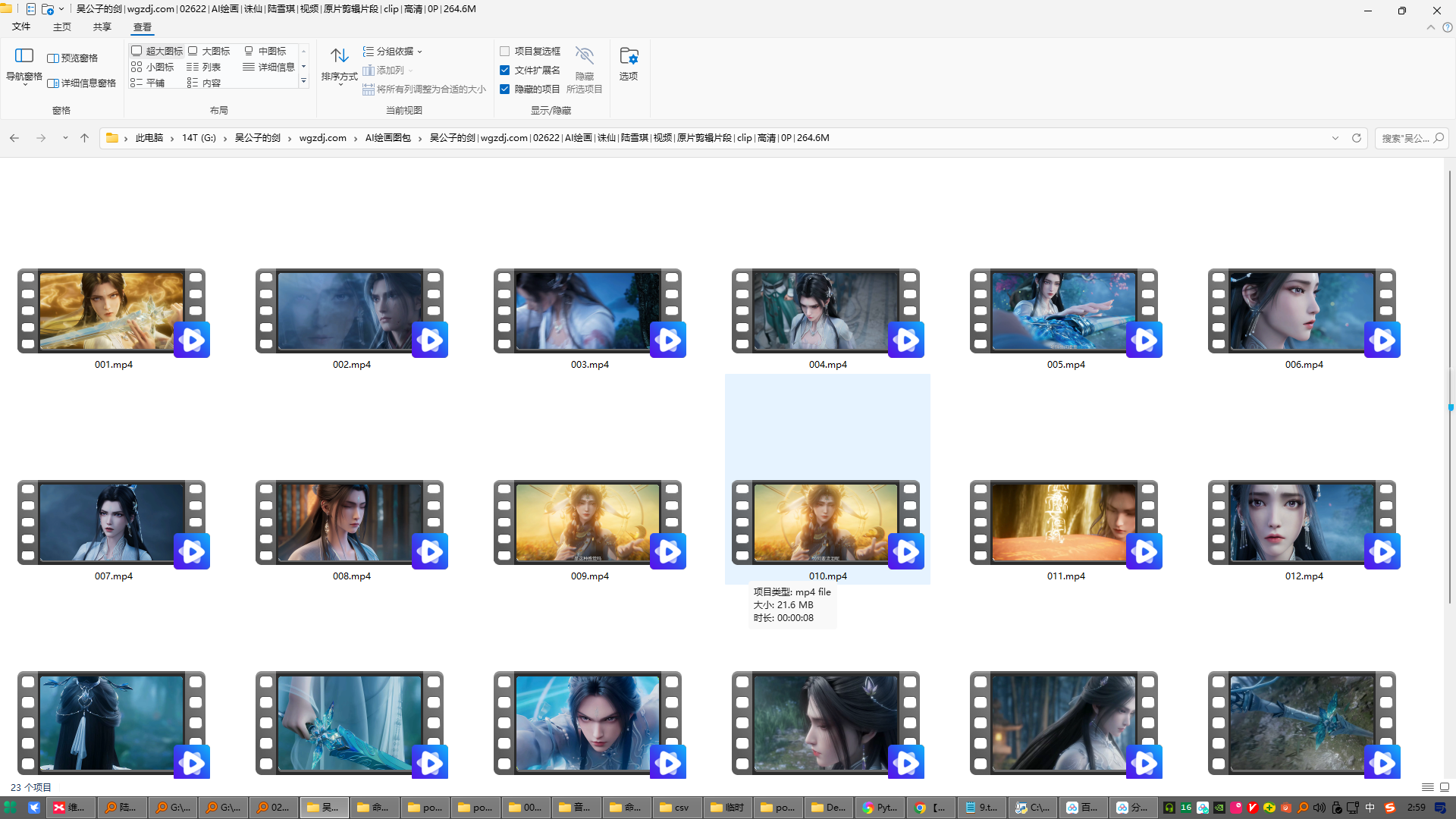The image size is (1456, 819).
Task: Click the hide selected items icon
Action: (584, 57)
